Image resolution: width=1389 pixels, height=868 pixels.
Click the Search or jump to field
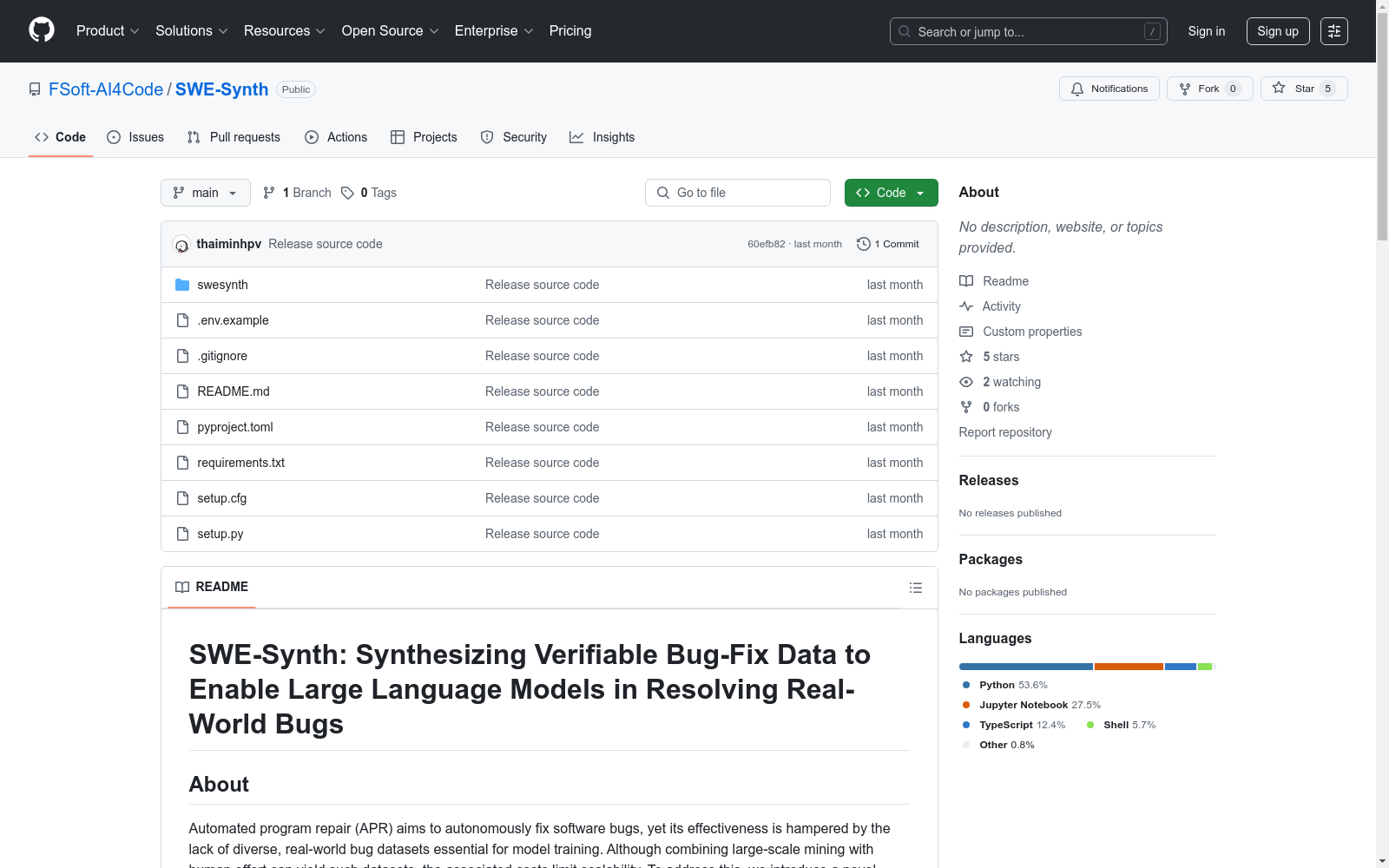coord(1029,31)
